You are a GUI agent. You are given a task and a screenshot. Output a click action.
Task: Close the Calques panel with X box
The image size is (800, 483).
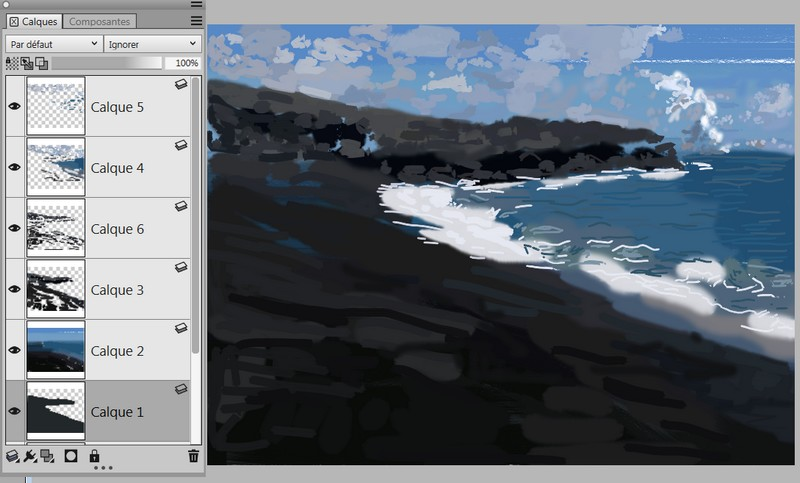tap(14, 21)
